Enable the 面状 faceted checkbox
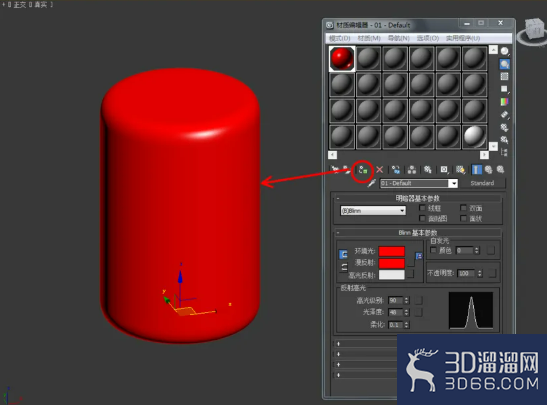Screen dimensions: 547x405 point(463,218)
